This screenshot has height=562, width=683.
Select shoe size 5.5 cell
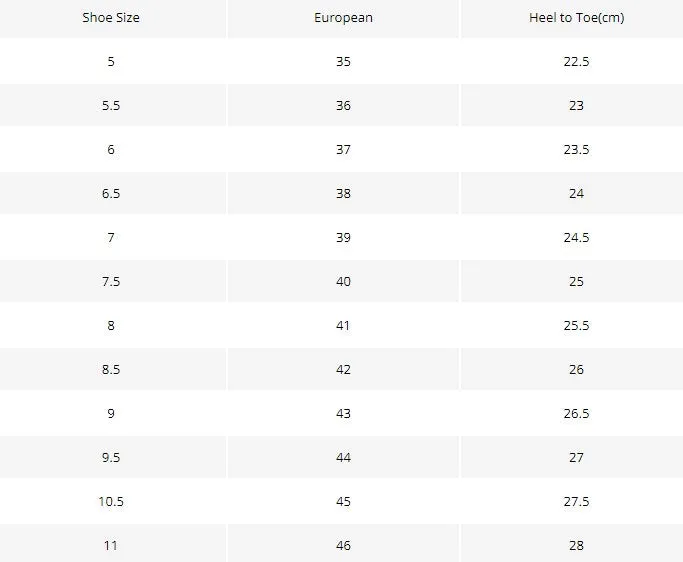111,105
